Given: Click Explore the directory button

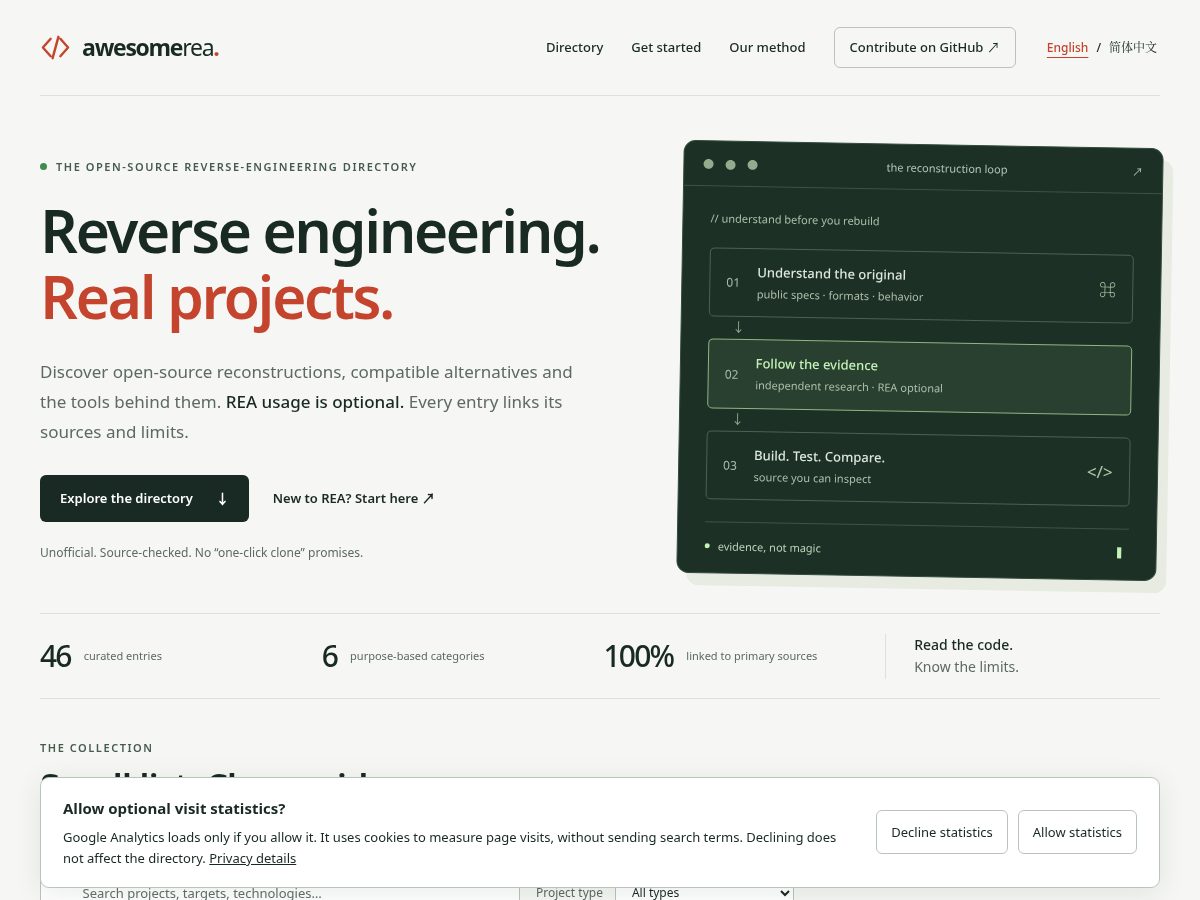Looking at the screenshot, I should pos(144,498).
